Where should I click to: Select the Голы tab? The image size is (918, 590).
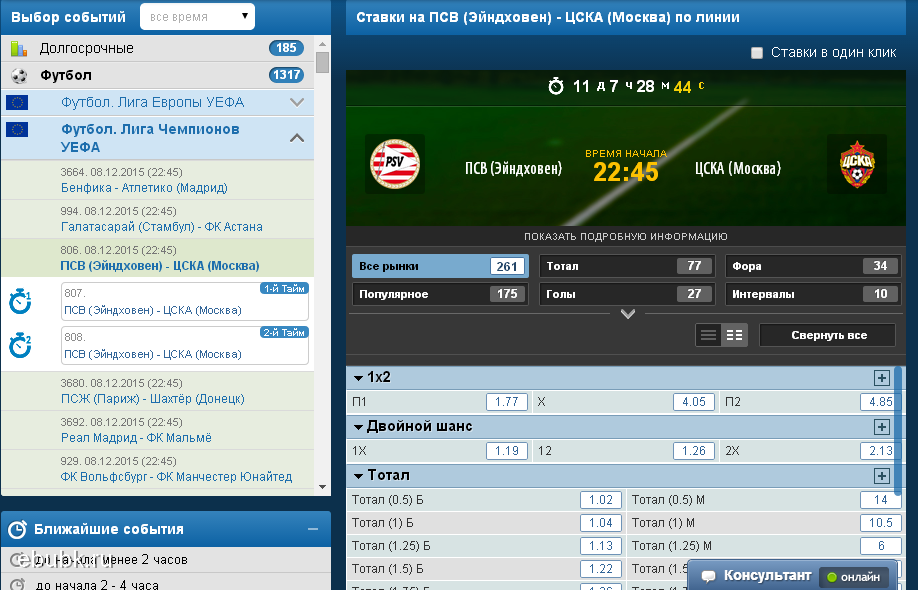tap(627, 294)
